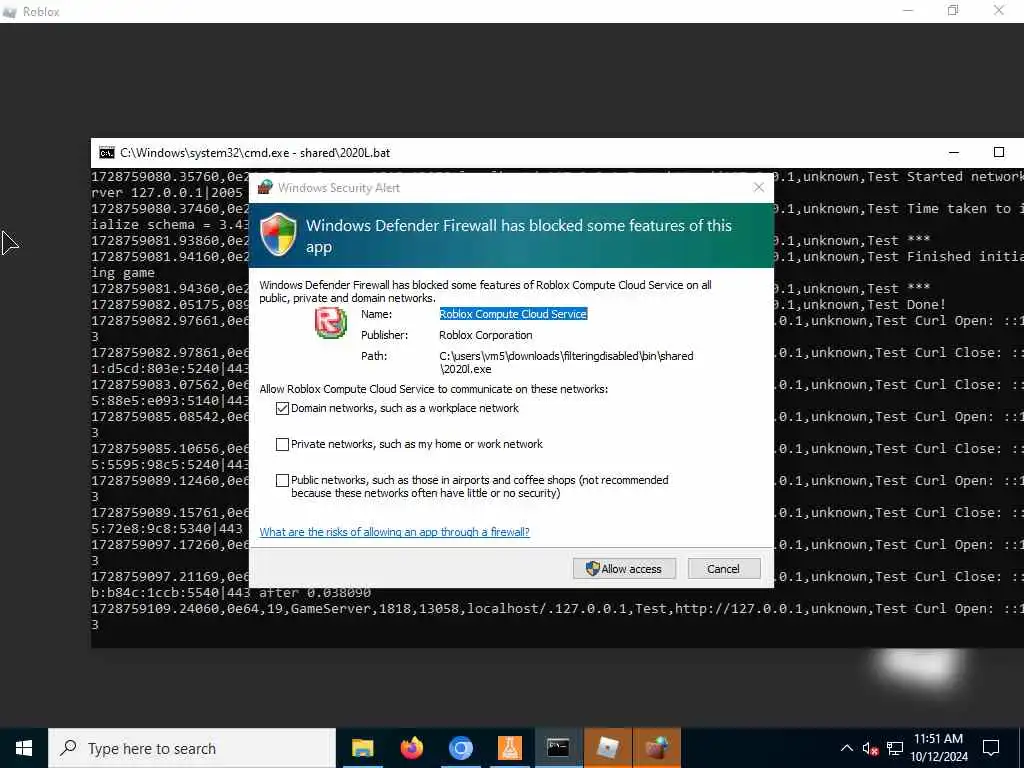Click the Roblox window title icon
Image resolution: width=1024 pixels, height=768 pixels.
point(10,12)
